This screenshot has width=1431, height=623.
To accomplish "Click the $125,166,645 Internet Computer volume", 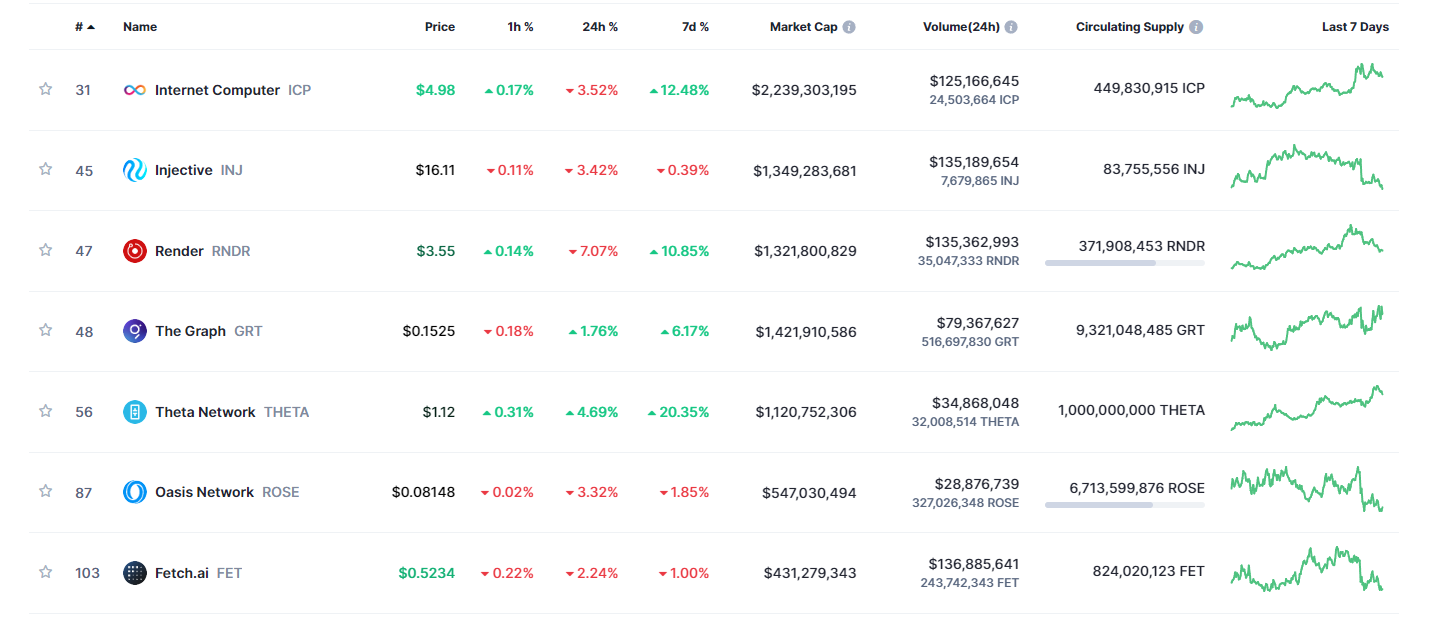I will [x=974, y=81].
